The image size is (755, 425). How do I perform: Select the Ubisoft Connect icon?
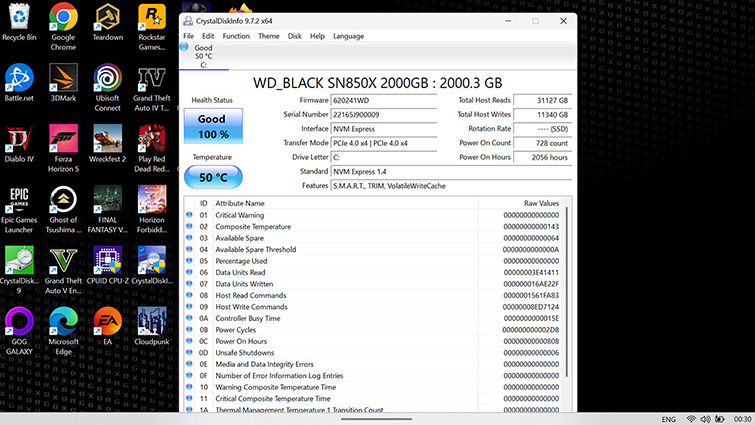(107, 88)
